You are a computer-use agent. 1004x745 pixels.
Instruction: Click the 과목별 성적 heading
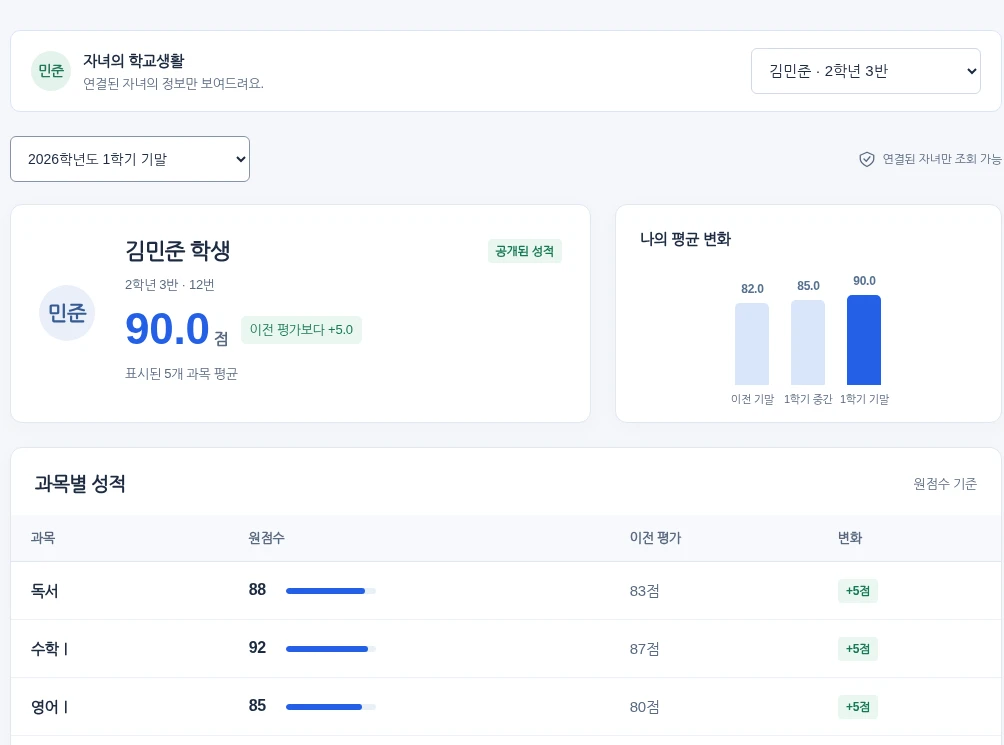tap(80, 483)
